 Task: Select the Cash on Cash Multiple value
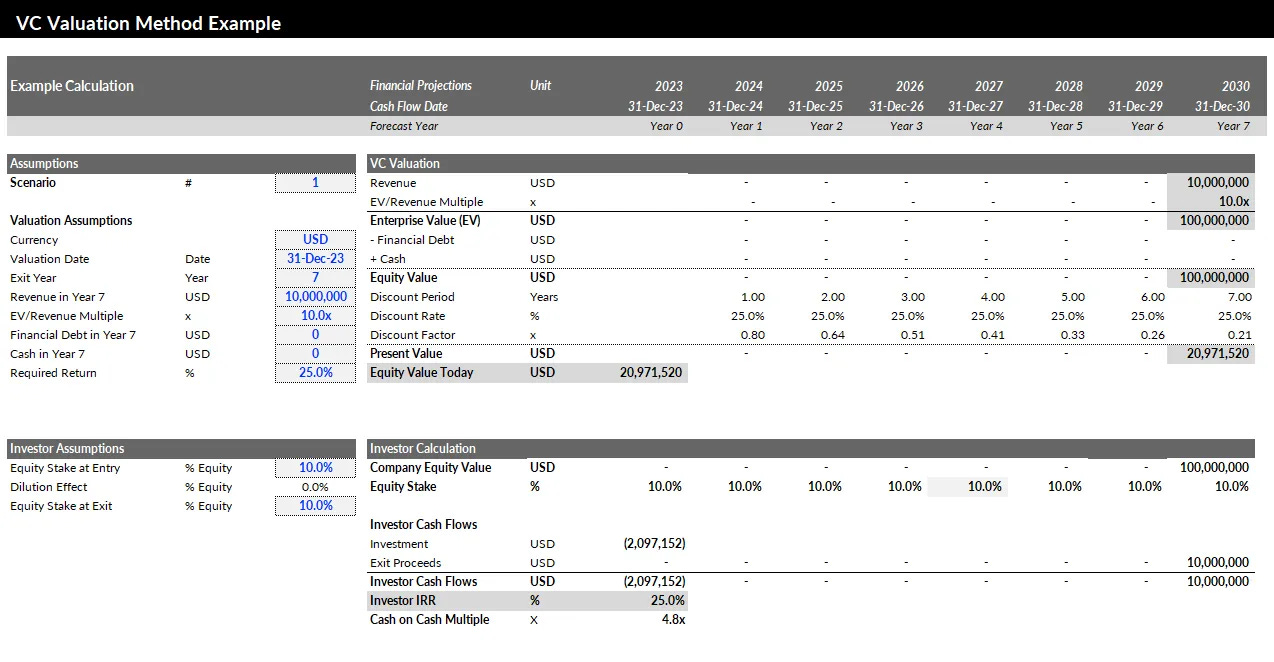point(672,619)
